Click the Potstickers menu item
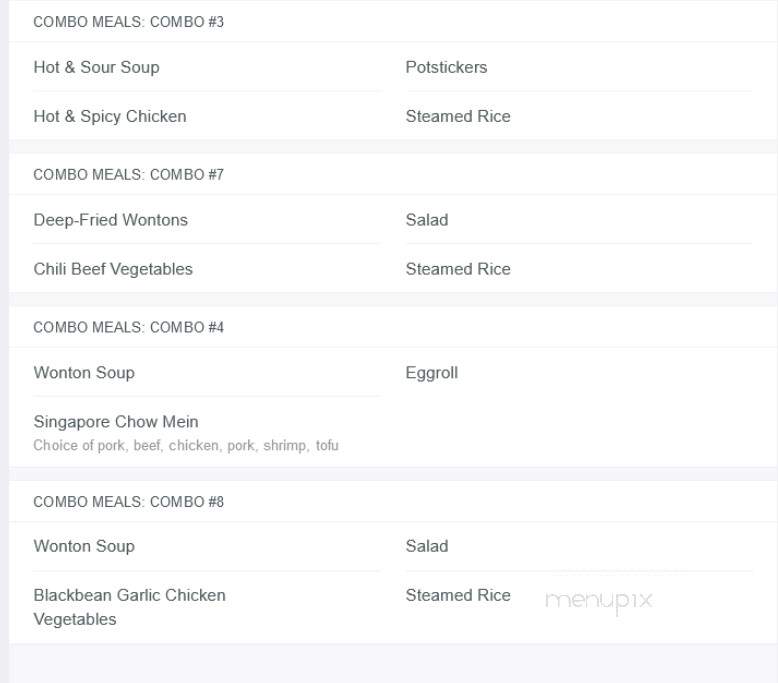Image resolution: width=778 pixels, height=683 pixels. tap(447, 67)
